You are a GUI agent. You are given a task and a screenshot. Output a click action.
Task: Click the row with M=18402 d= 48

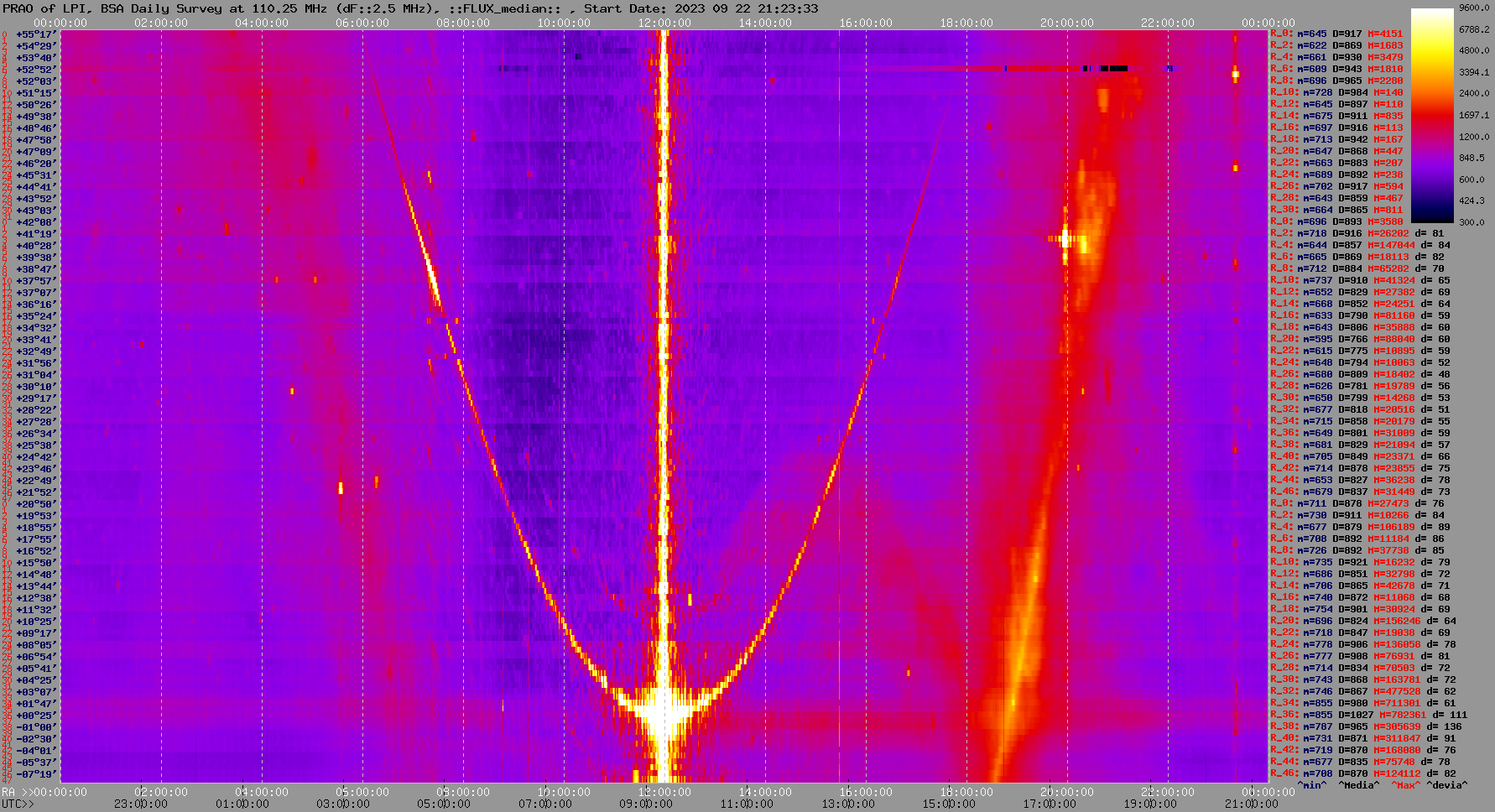click(x=1360, y=375)
